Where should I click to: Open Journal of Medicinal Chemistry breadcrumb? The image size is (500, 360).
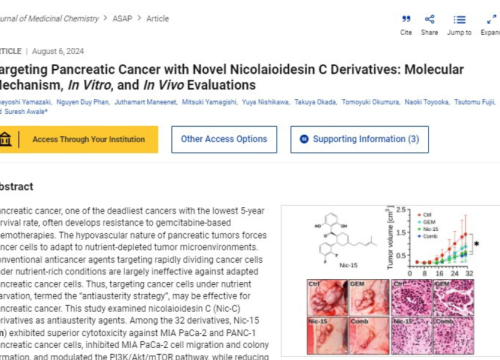[49, 18]
